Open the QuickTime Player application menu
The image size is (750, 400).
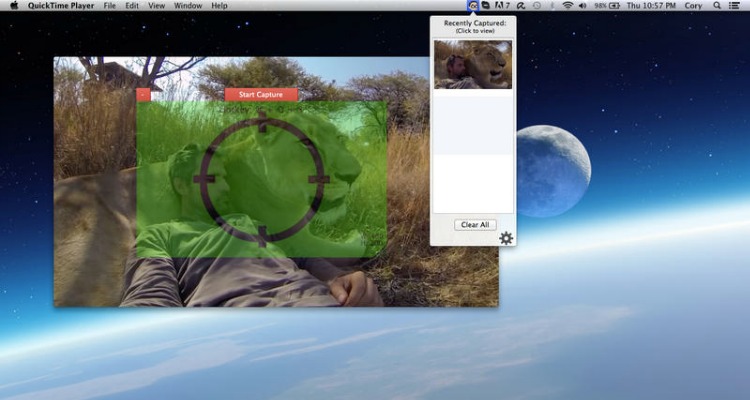61,6
